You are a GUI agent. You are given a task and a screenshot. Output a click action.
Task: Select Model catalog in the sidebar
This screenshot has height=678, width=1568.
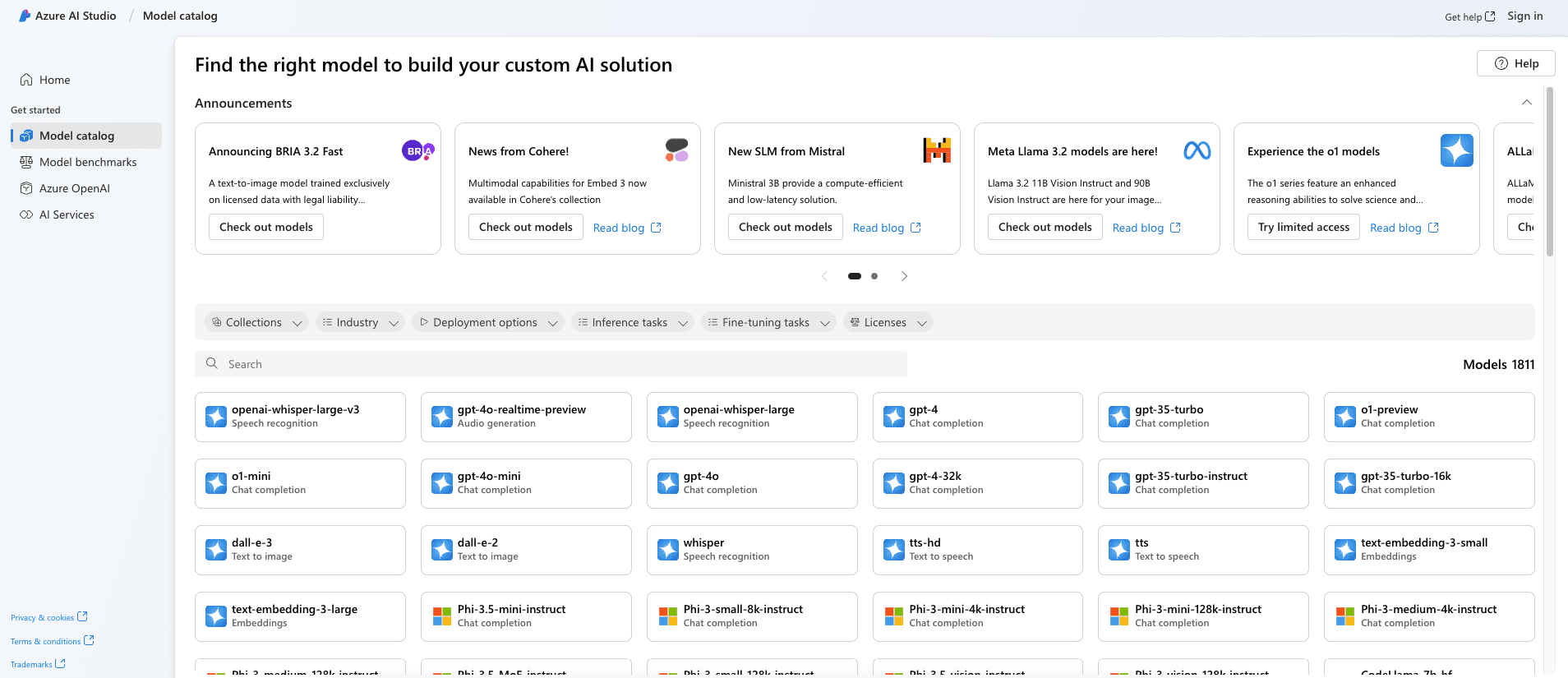coord(86,136)
